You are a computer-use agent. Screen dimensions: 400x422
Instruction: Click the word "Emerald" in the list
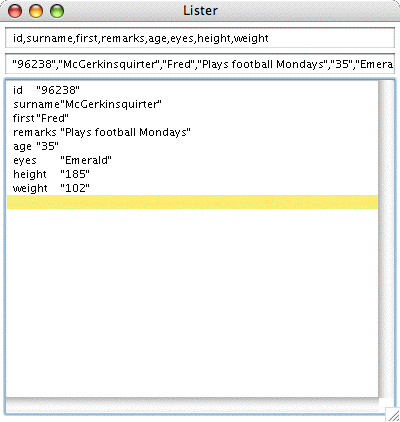[86, 160]
